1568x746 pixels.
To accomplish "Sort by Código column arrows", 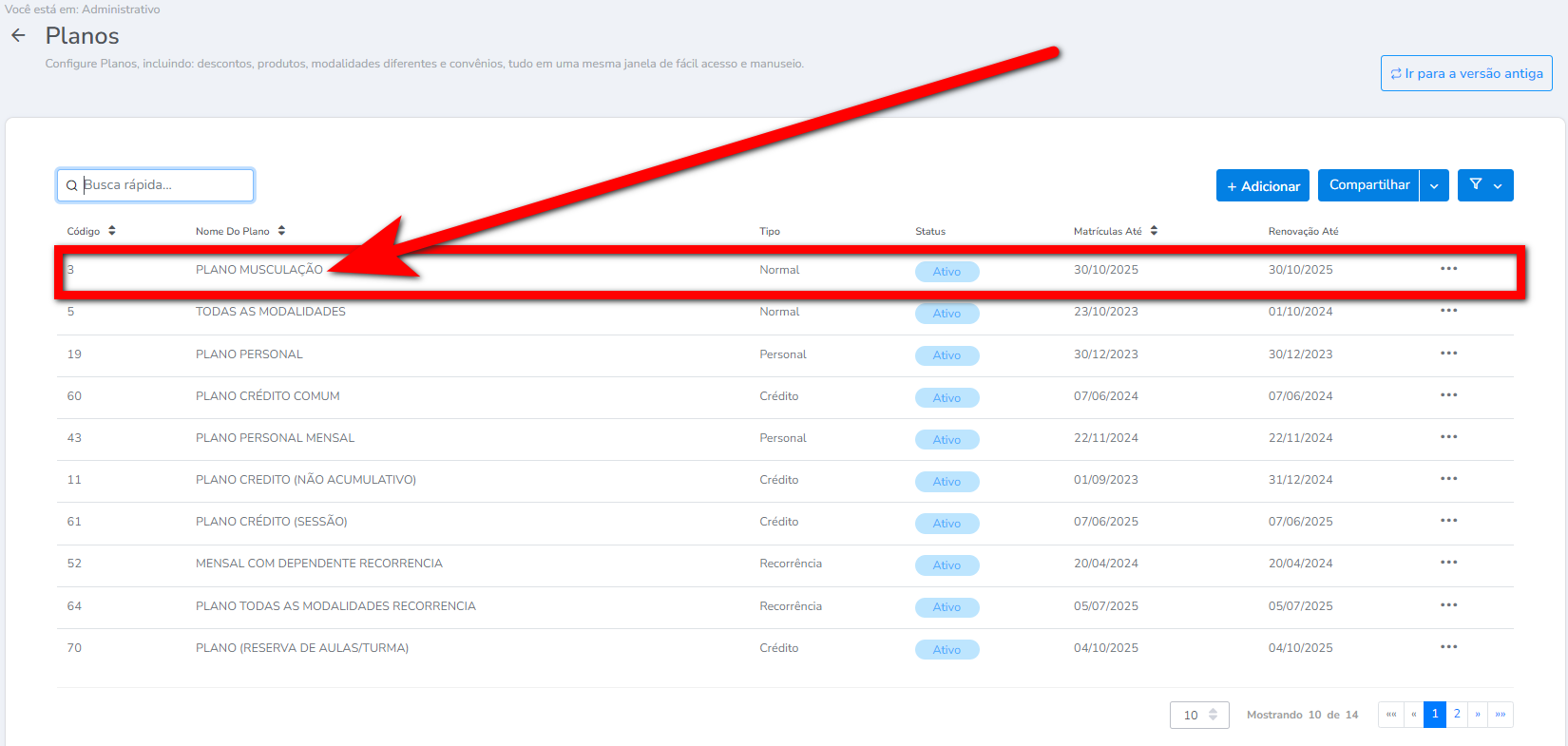I will [112, 231].
